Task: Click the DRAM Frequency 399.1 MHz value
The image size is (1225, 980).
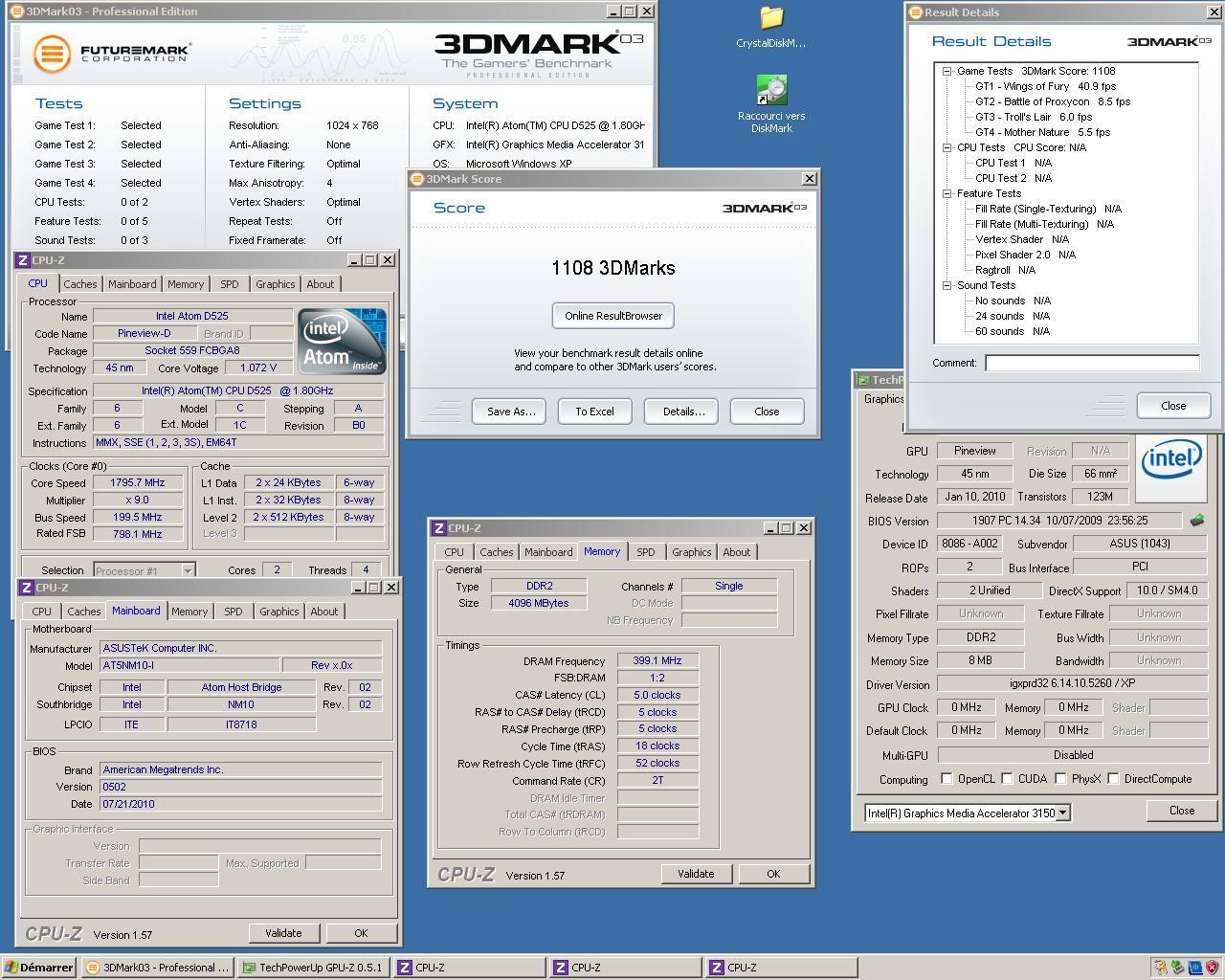Action: pyautogui.click(x=657, y=660)
